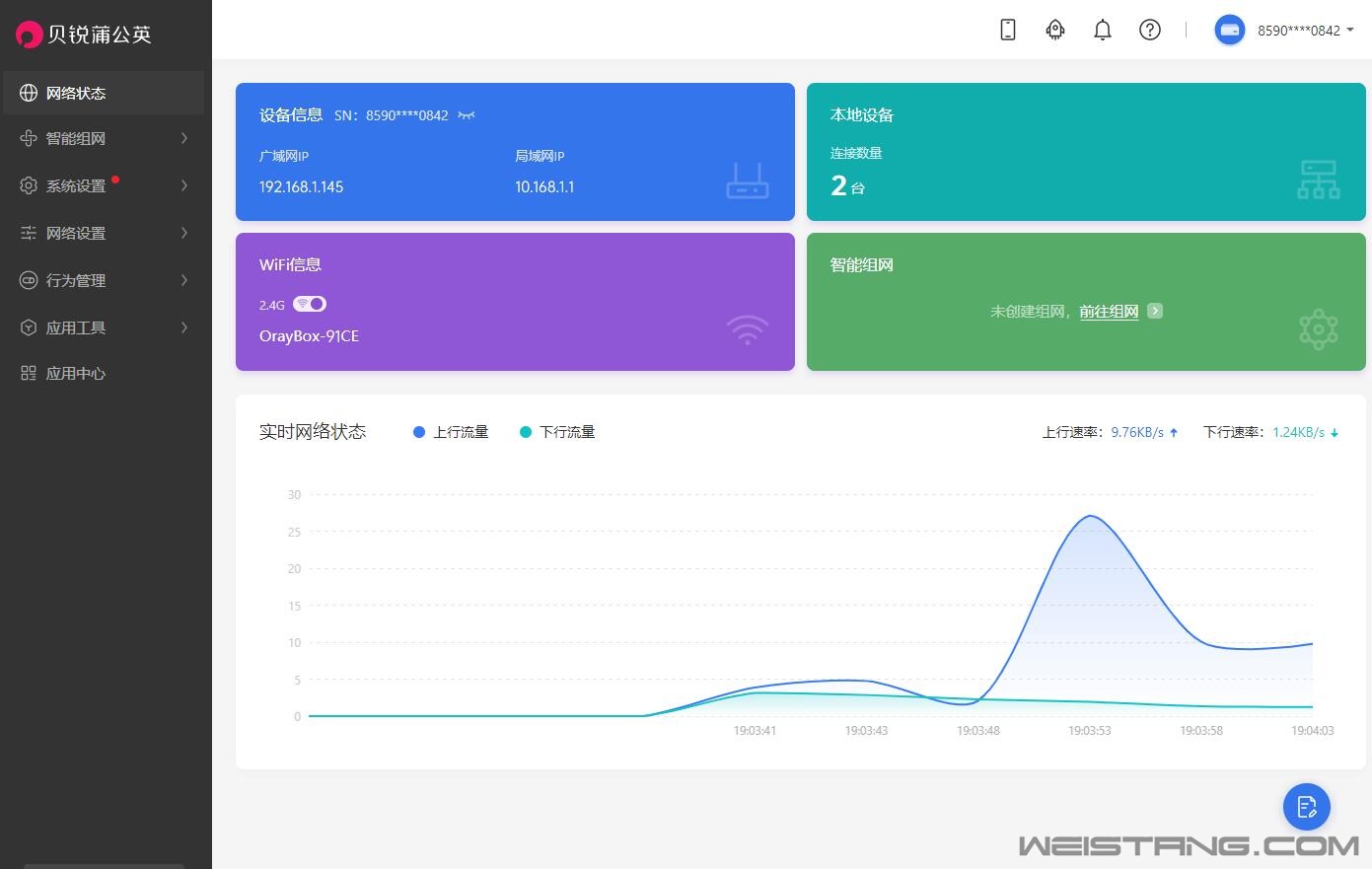Click chart time label 19:03:53
The image size is (1372, 869).
point(1090,731)
